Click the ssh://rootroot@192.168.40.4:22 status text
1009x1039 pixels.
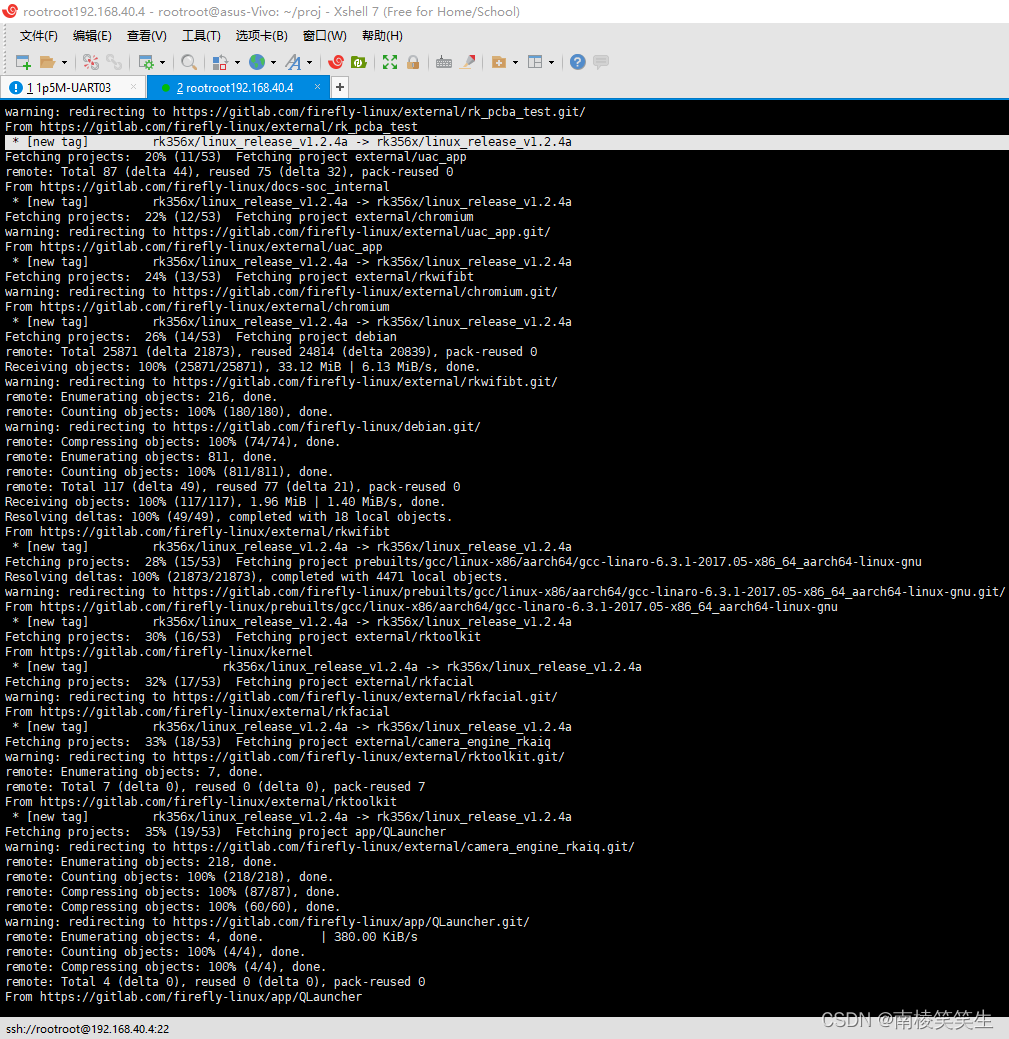point(87,1029)
